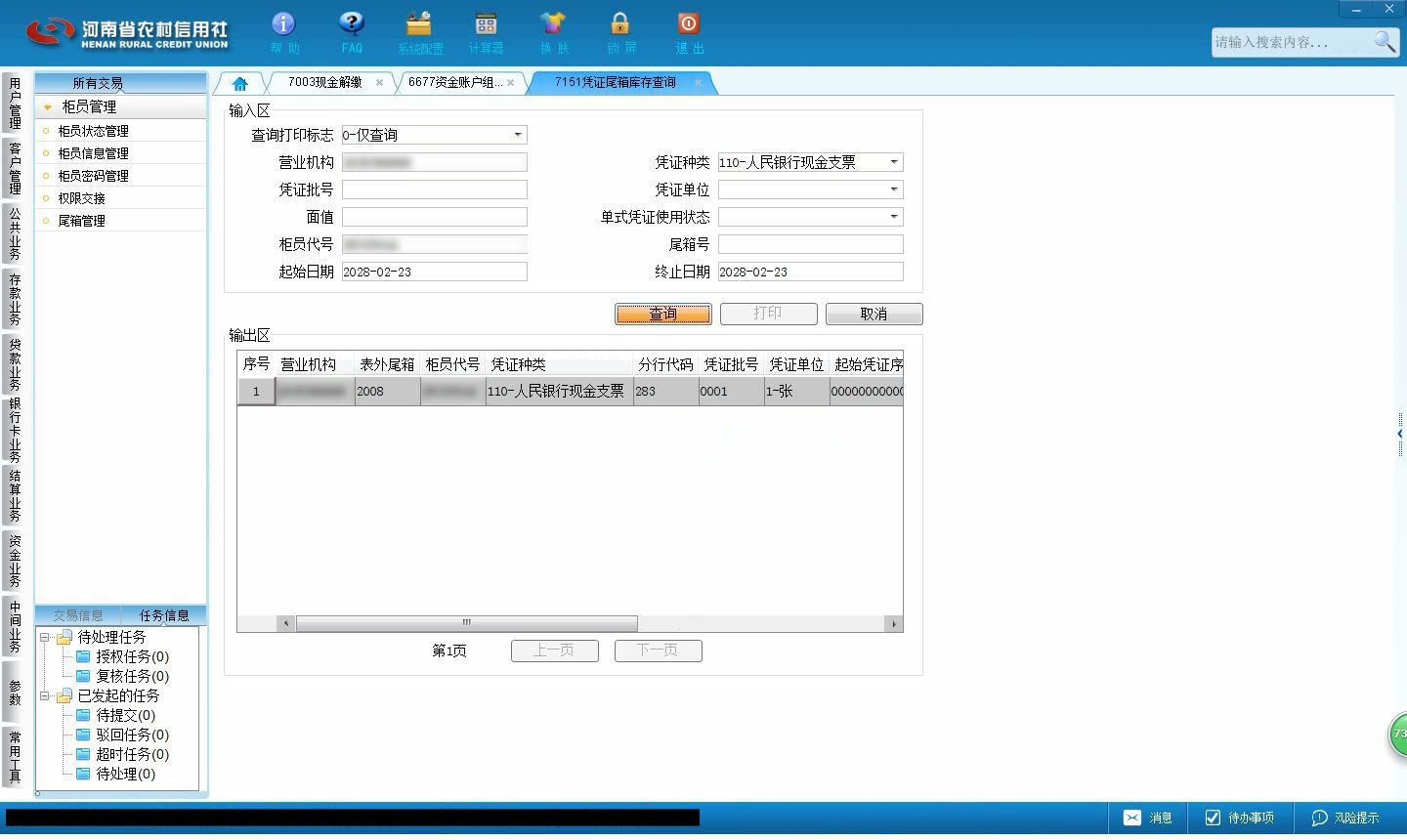Exit via the 退出 icon
Viewport: 1407px width, 840px height.
tap(689, 32)
